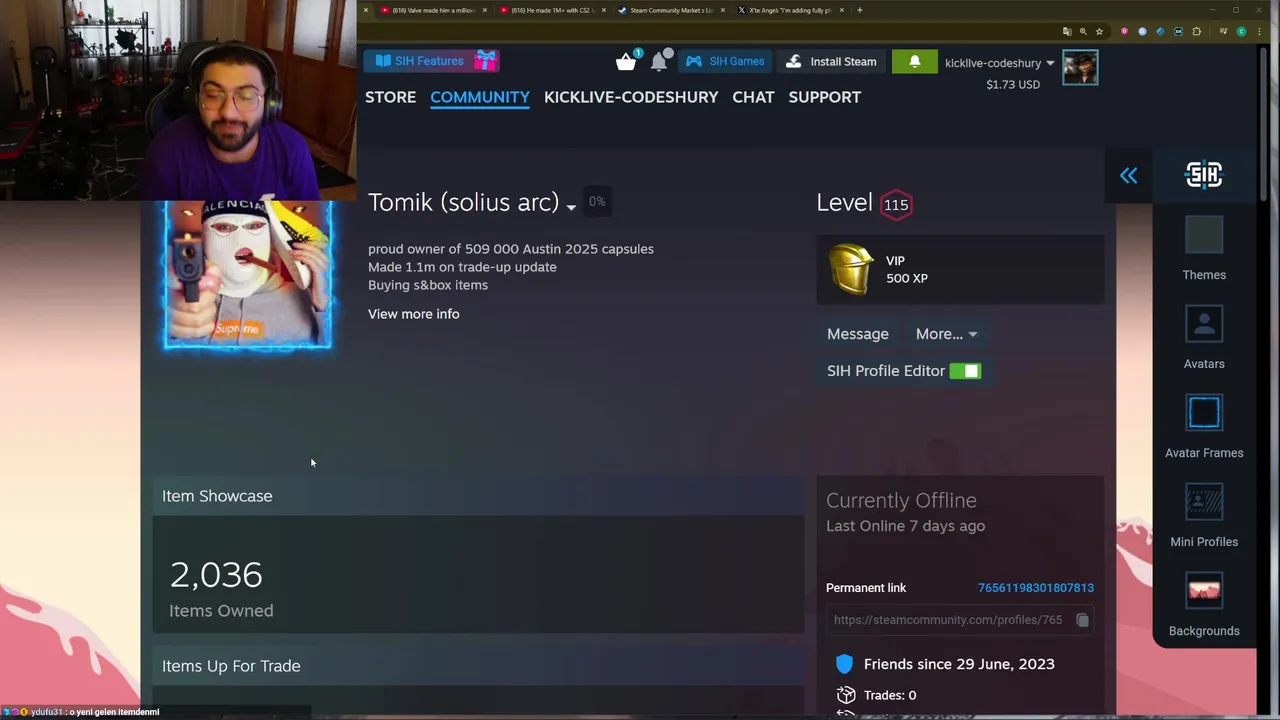1280x720 pixels.
Task: Open the COMMUNITY menu
Action: [x=480, y=97]
